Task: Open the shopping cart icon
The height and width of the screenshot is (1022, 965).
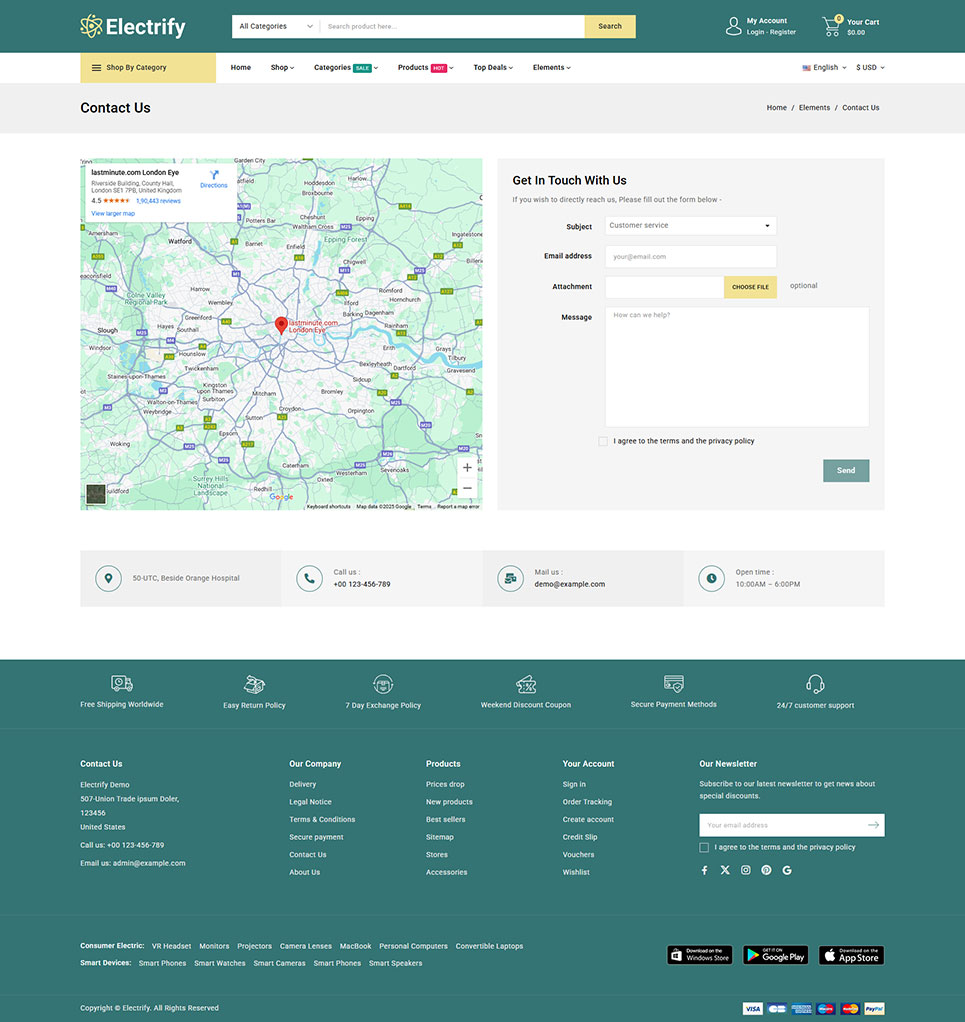Action: [832, 26]
